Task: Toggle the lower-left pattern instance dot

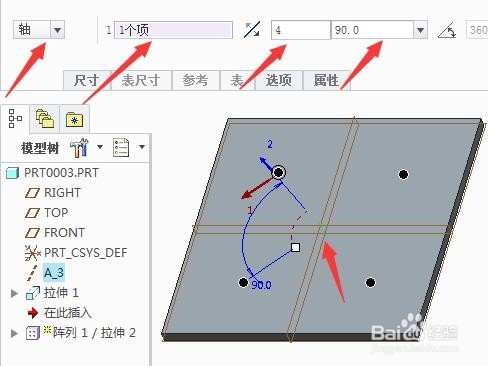Action: point(243,283)
